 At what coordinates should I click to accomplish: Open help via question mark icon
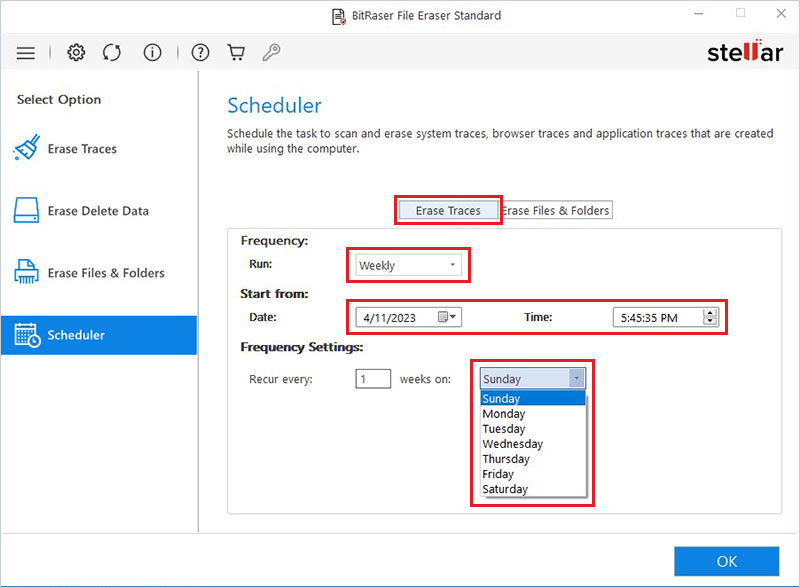point(200,52)
